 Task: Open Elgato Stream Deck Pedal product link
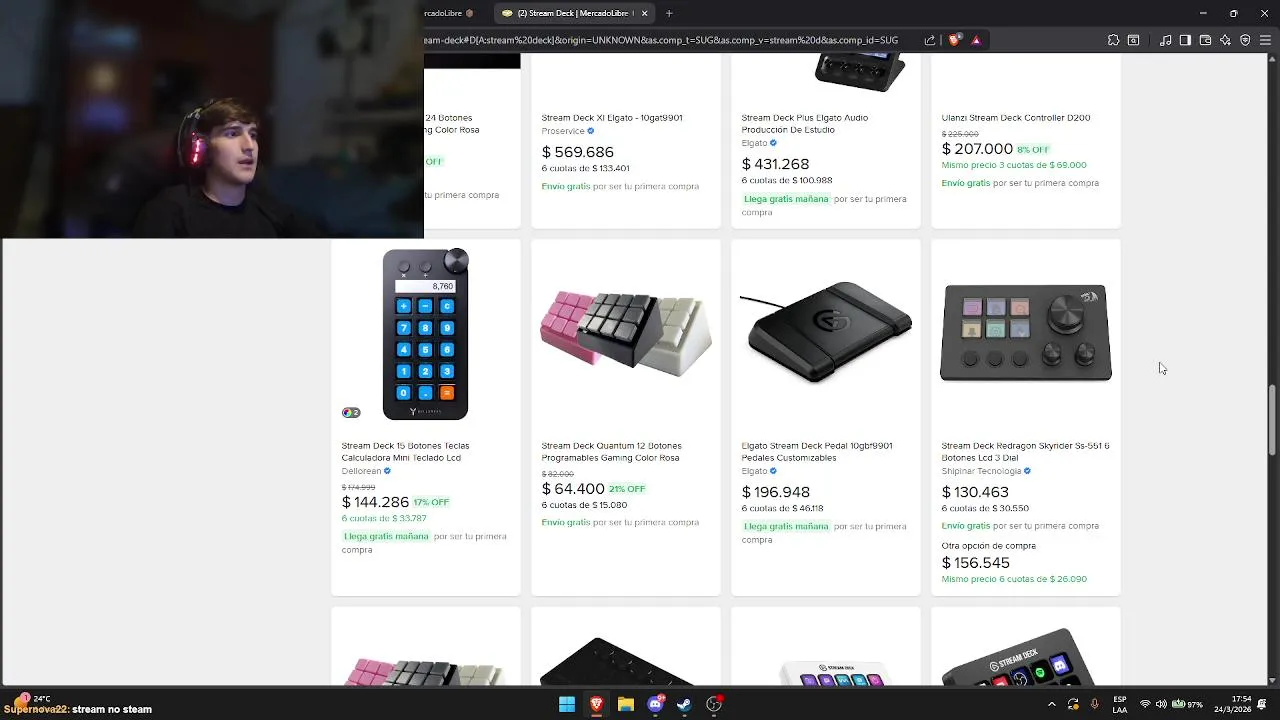tap(816, 452)
